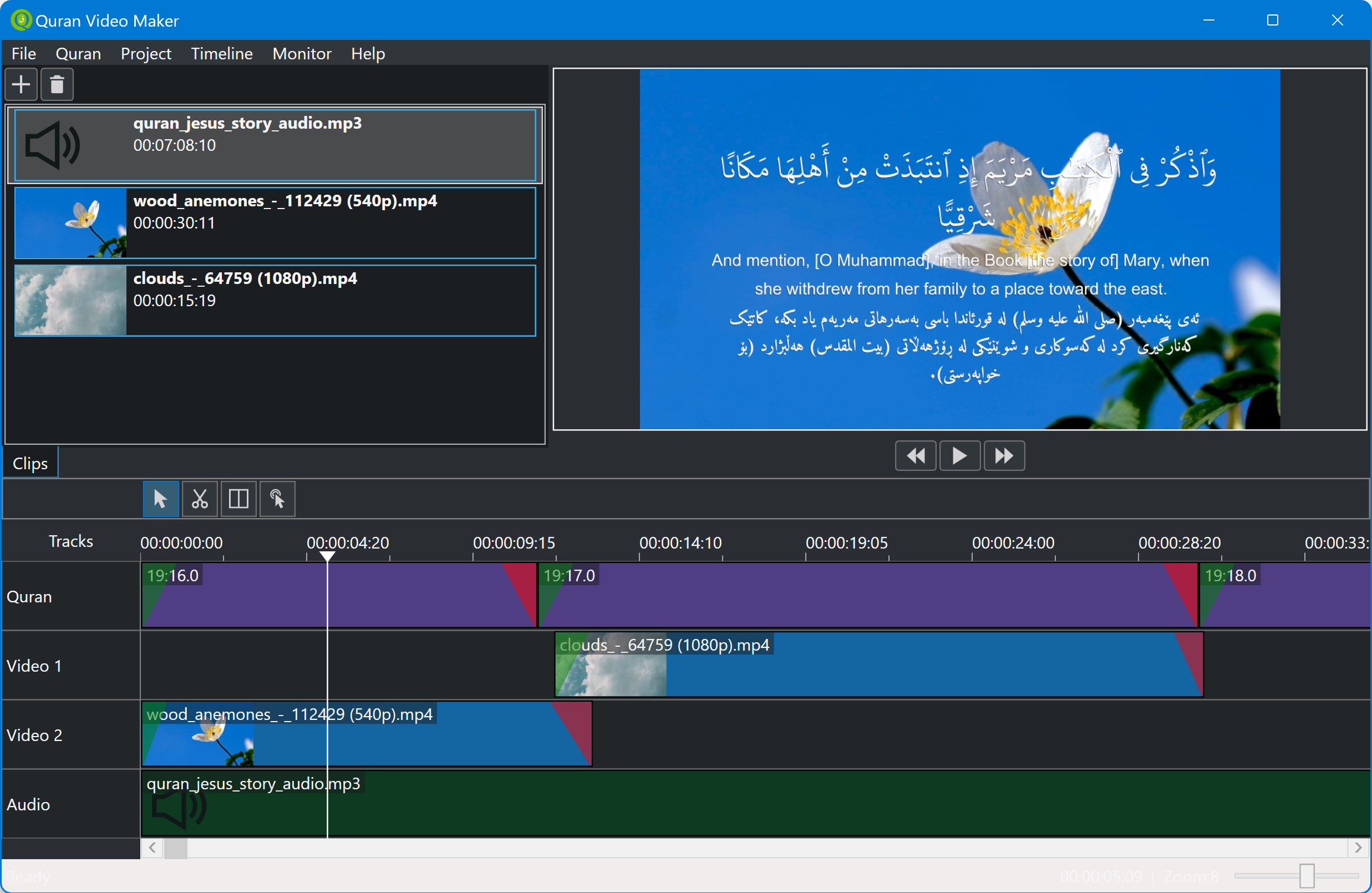
Task: Activate the scissors cut tool
Action: [200, 499]
